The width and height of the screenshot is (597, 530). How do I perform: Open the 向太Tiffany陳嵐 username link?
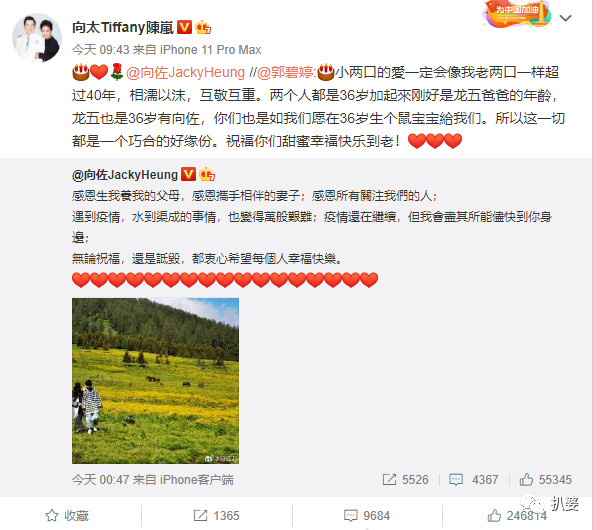[123, 27]
